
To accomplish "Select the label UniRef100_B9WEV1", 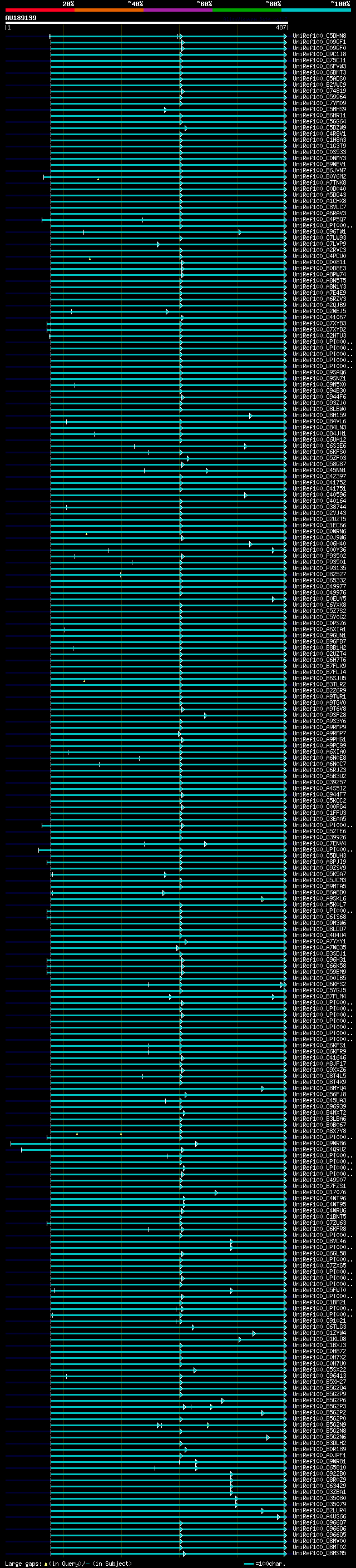I will 319,164.
